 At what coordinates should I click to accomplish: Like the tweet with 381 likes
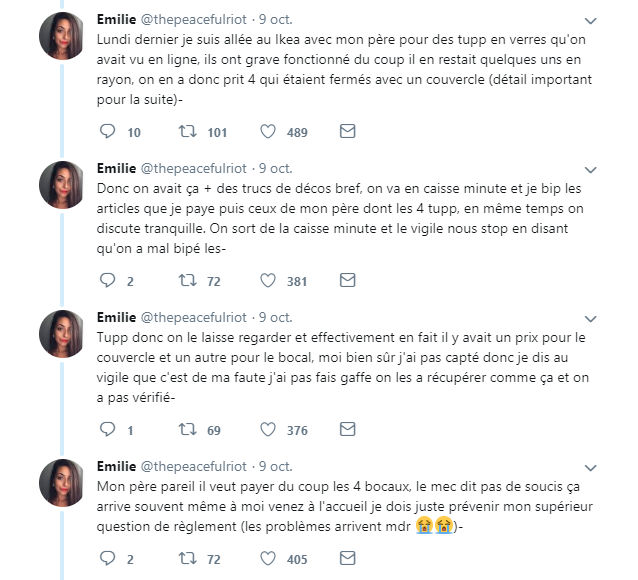click(268, 280)
